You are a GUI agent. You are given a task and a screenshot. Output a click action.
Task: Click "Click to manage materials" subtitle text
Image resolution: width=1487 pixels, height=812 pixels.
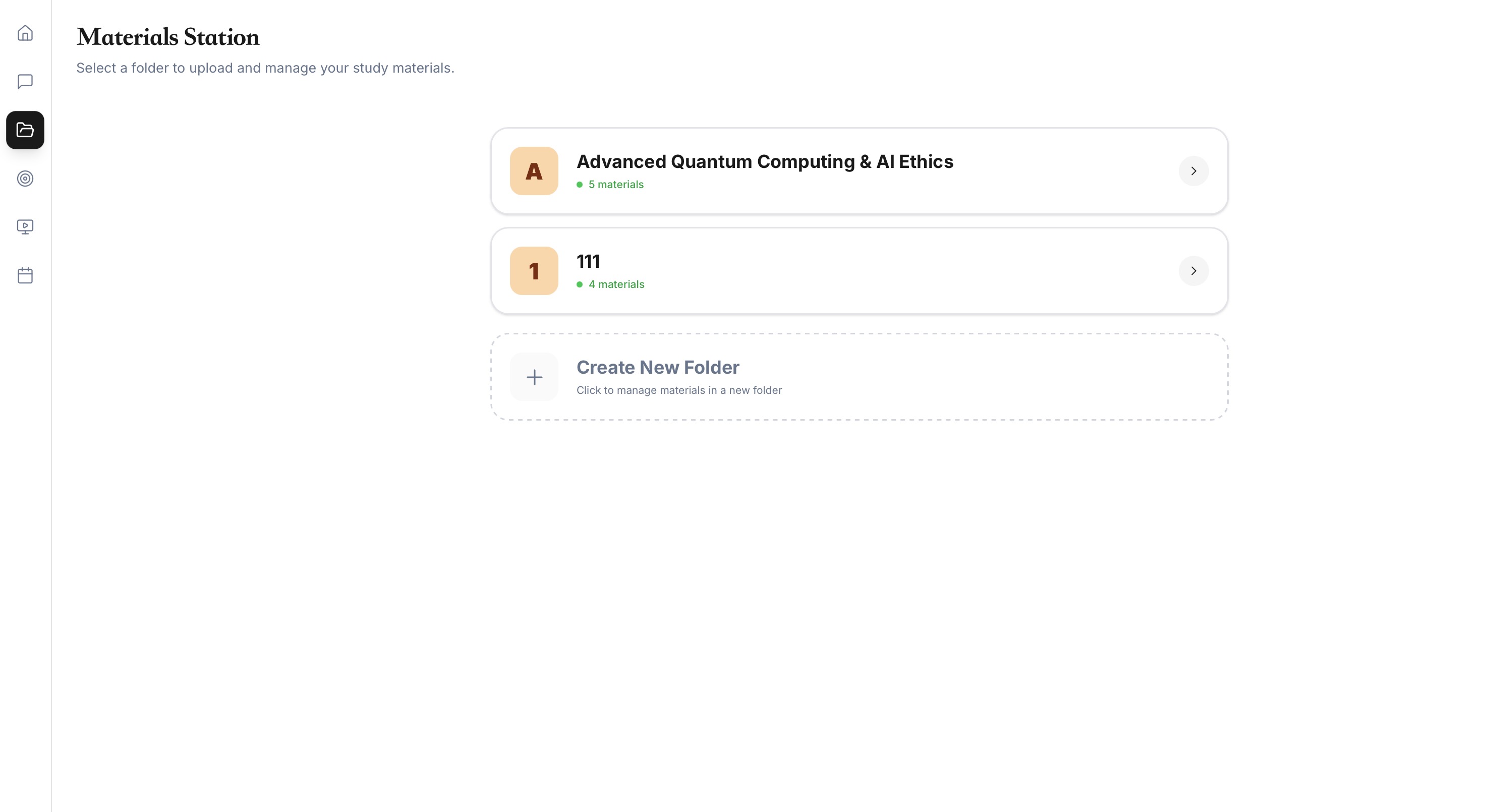[679, 390]
